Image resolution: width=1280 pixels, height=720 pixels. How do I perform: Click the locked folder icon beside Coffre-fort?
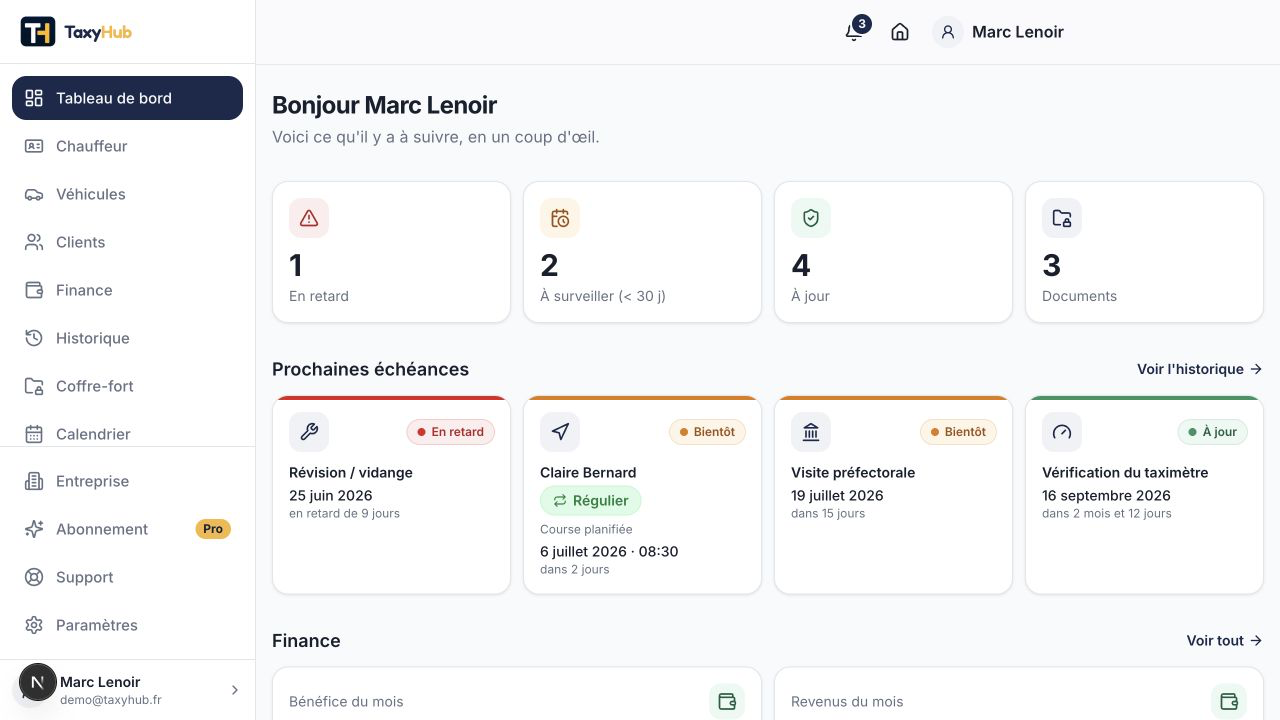pos(34,386)
